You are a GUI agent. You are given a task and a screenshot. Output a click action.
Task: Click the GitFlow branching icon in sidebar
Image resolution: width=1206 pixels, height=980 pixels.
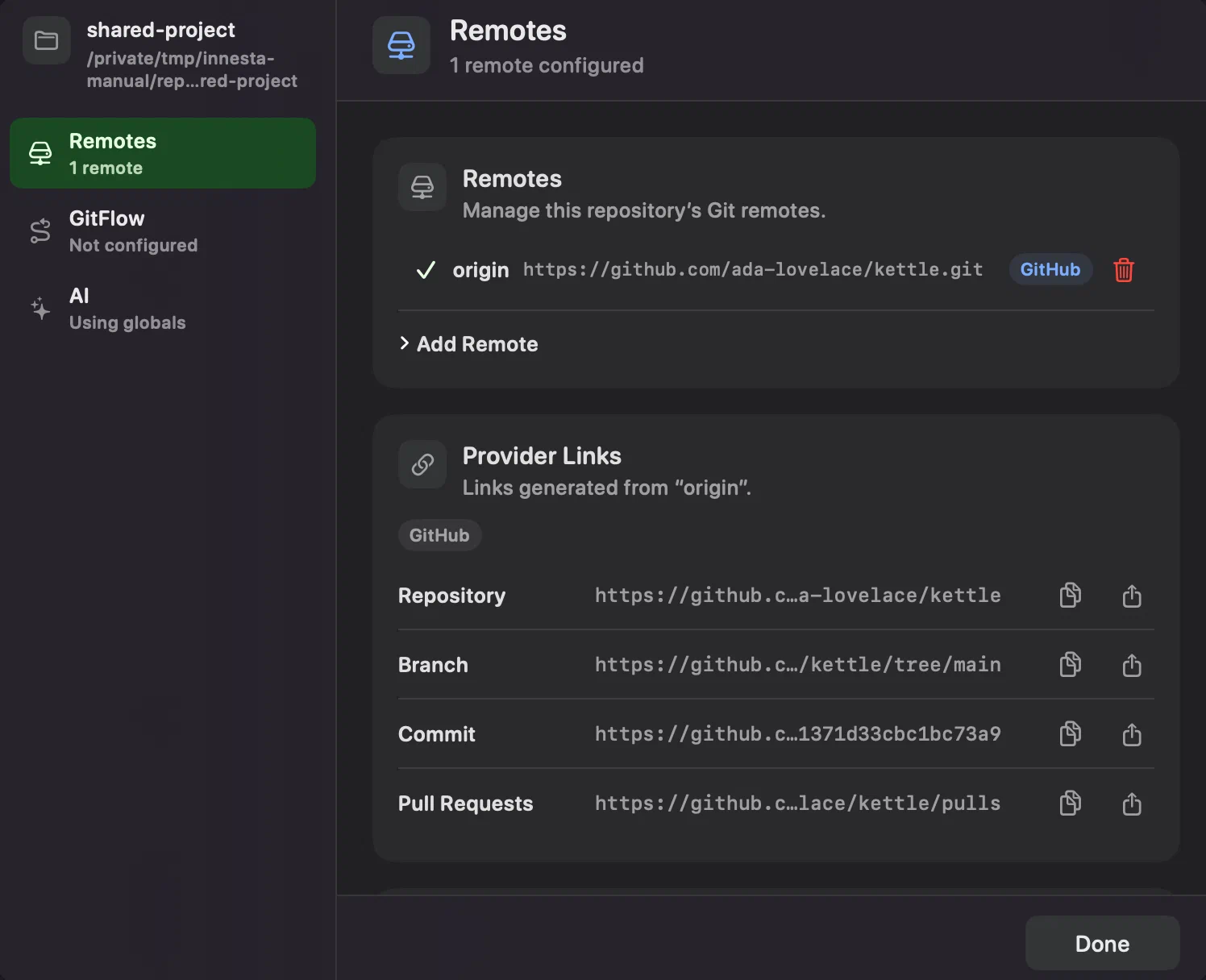coord(40,231)
